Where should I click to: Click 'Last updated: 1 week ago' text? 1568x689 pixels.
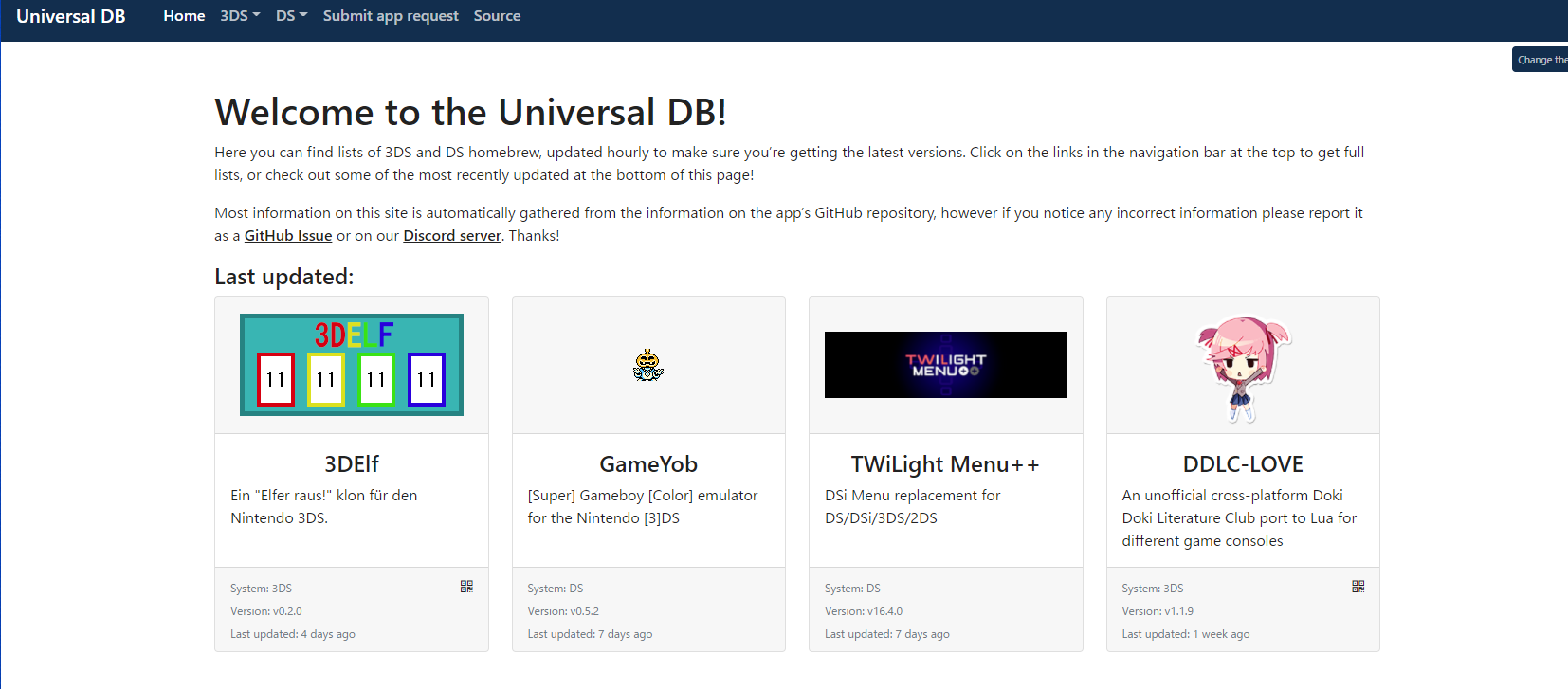pos(1186,634)
